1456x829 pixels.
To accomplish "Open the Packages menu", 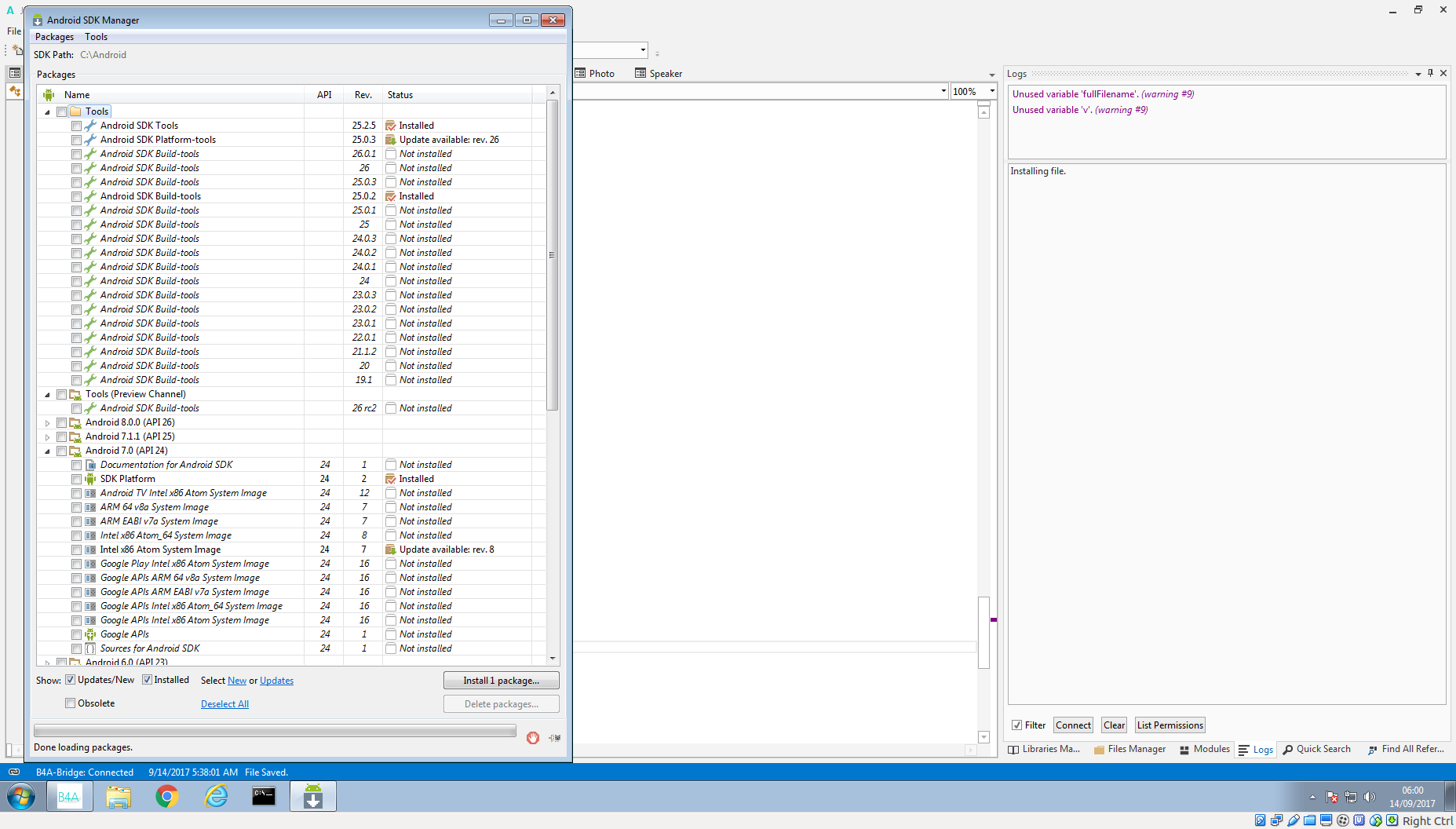I will (x=54, y=37).
